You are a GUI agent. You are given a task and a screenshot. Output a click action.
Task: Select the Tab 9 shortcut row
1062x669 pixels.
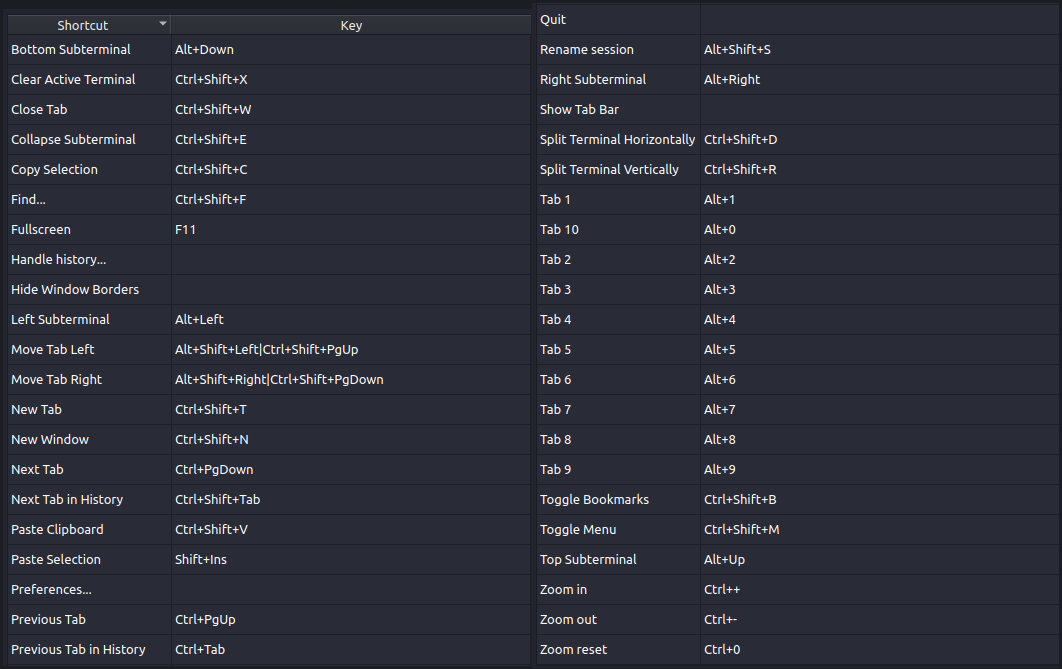[797, 469]
